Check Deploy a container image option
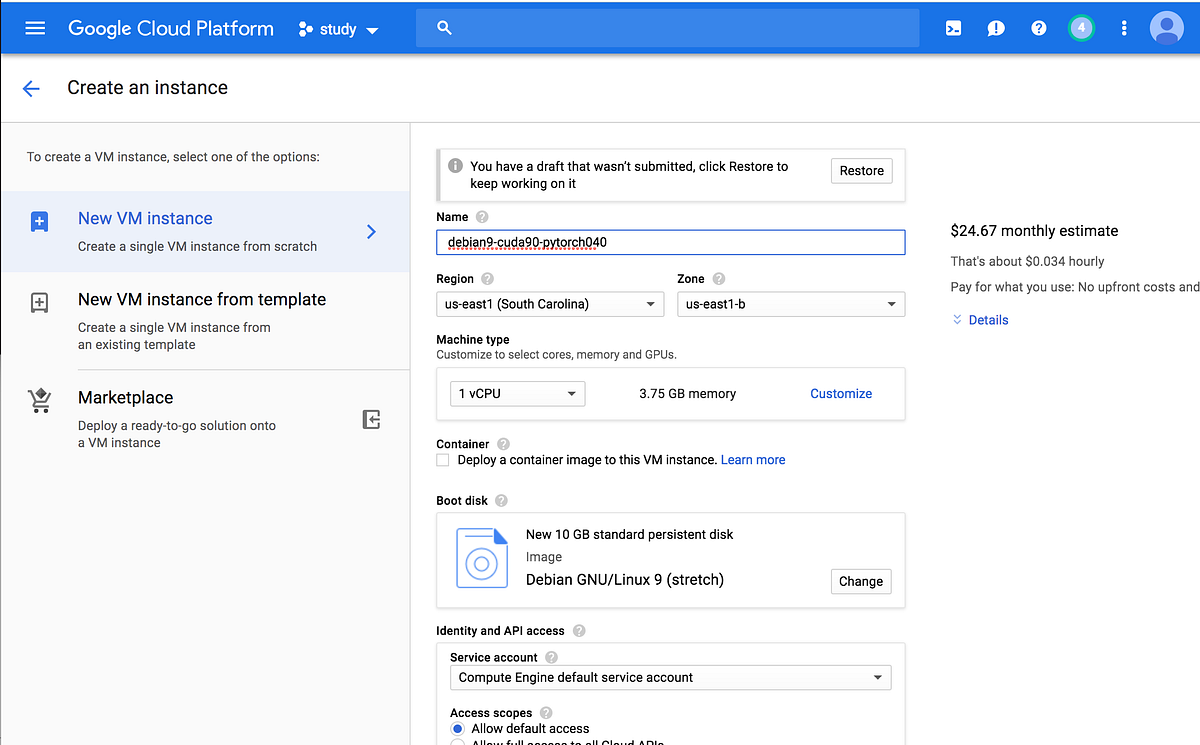 coord(442,459)
